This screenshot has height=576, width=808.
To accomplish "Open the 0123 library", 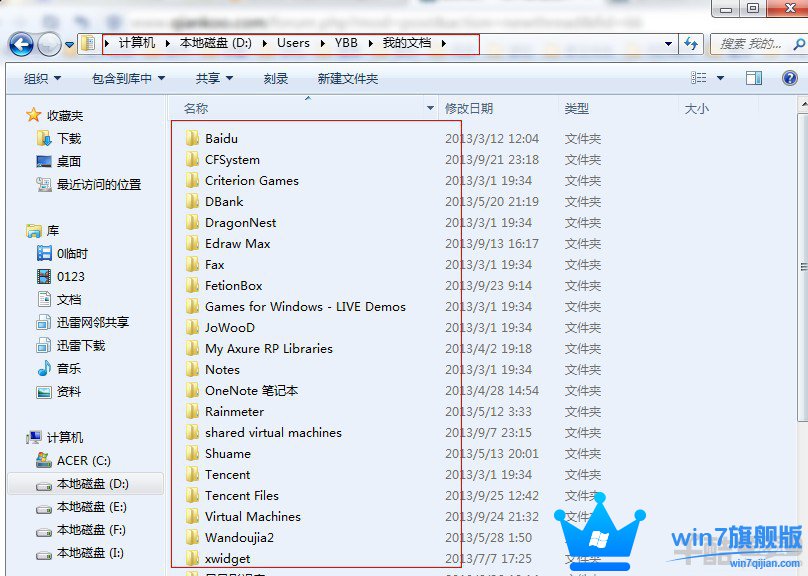I will [x=61, y=277].
